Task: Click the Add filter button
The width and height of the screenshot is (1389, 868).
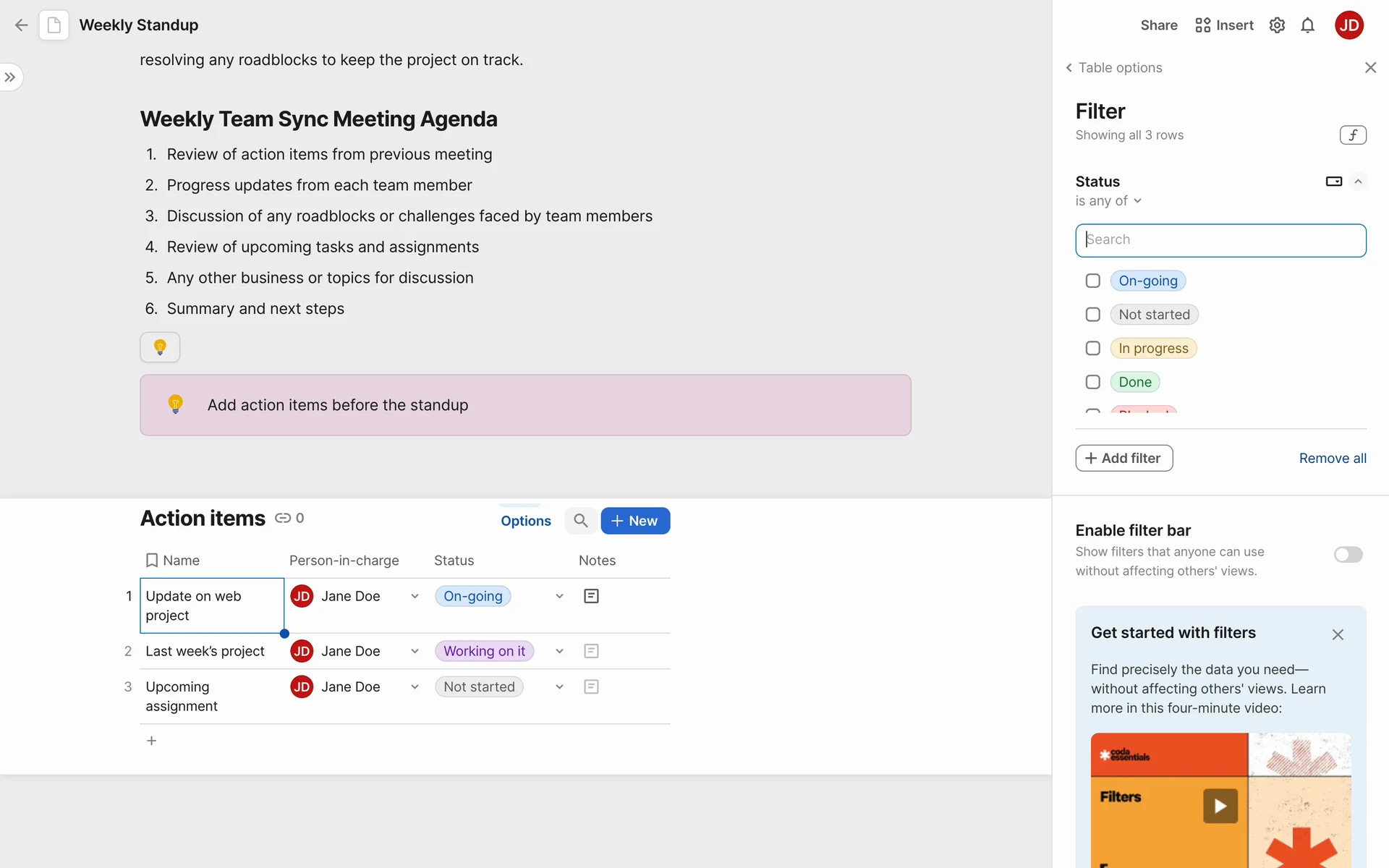Action: pyautogui.click(x=1123, y=459)
